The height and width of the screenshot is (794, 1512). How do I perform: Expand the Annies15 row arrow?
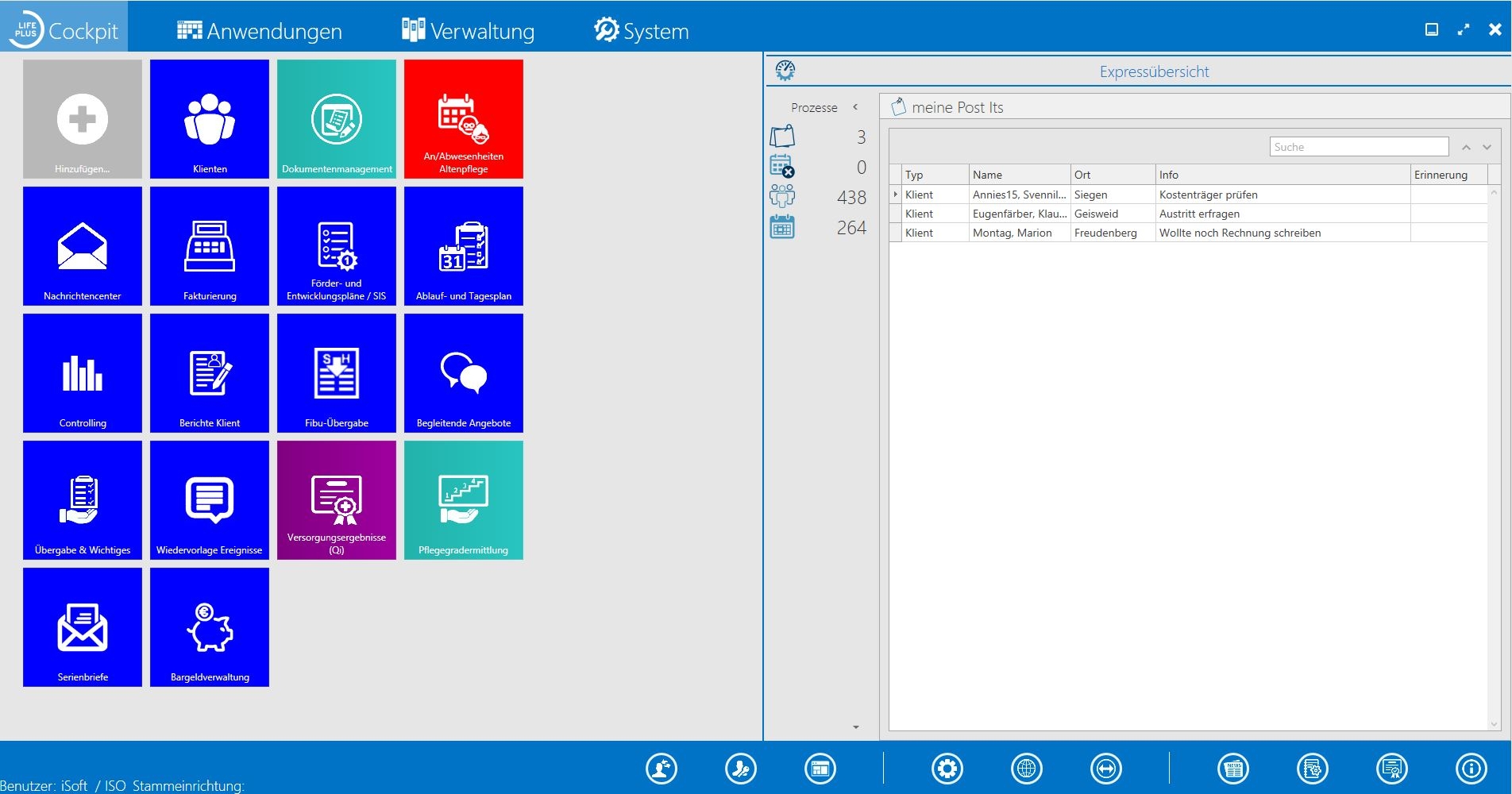click(896, 195)
